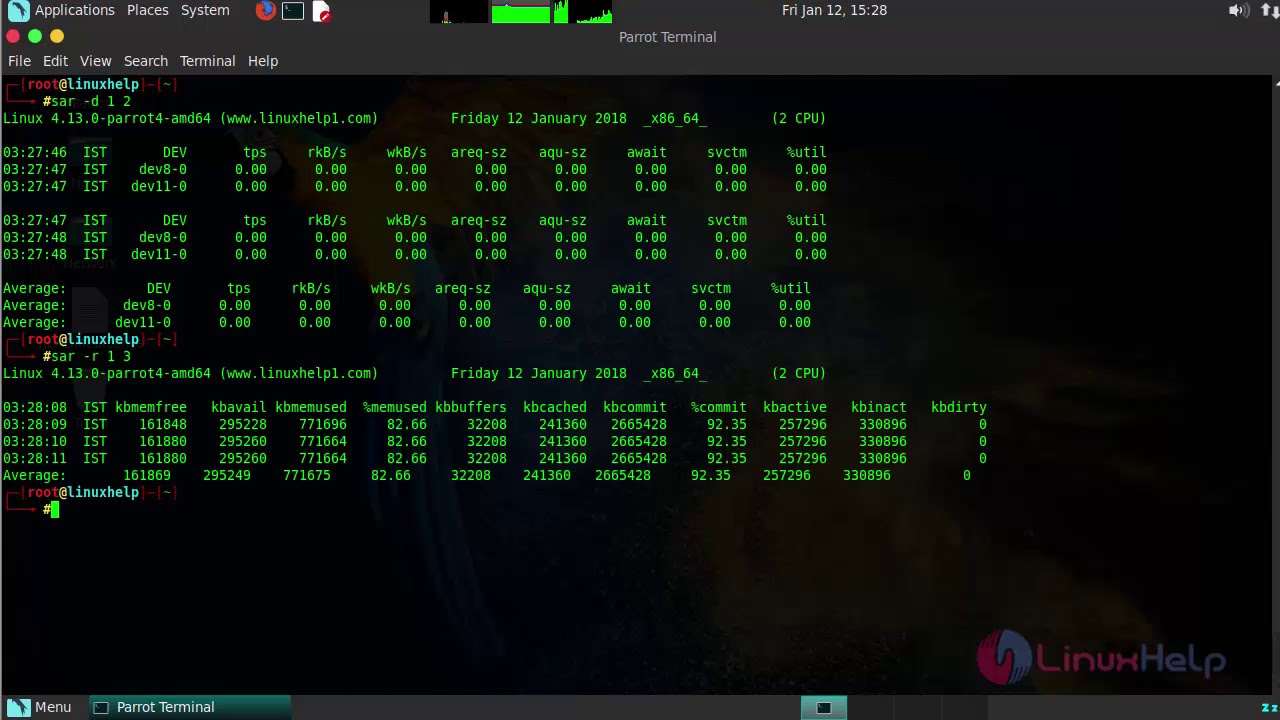1280x720 pixels.
Task: Click the 'kbmemused' column header
Action: pyautogui.click(x=311, y=407)
